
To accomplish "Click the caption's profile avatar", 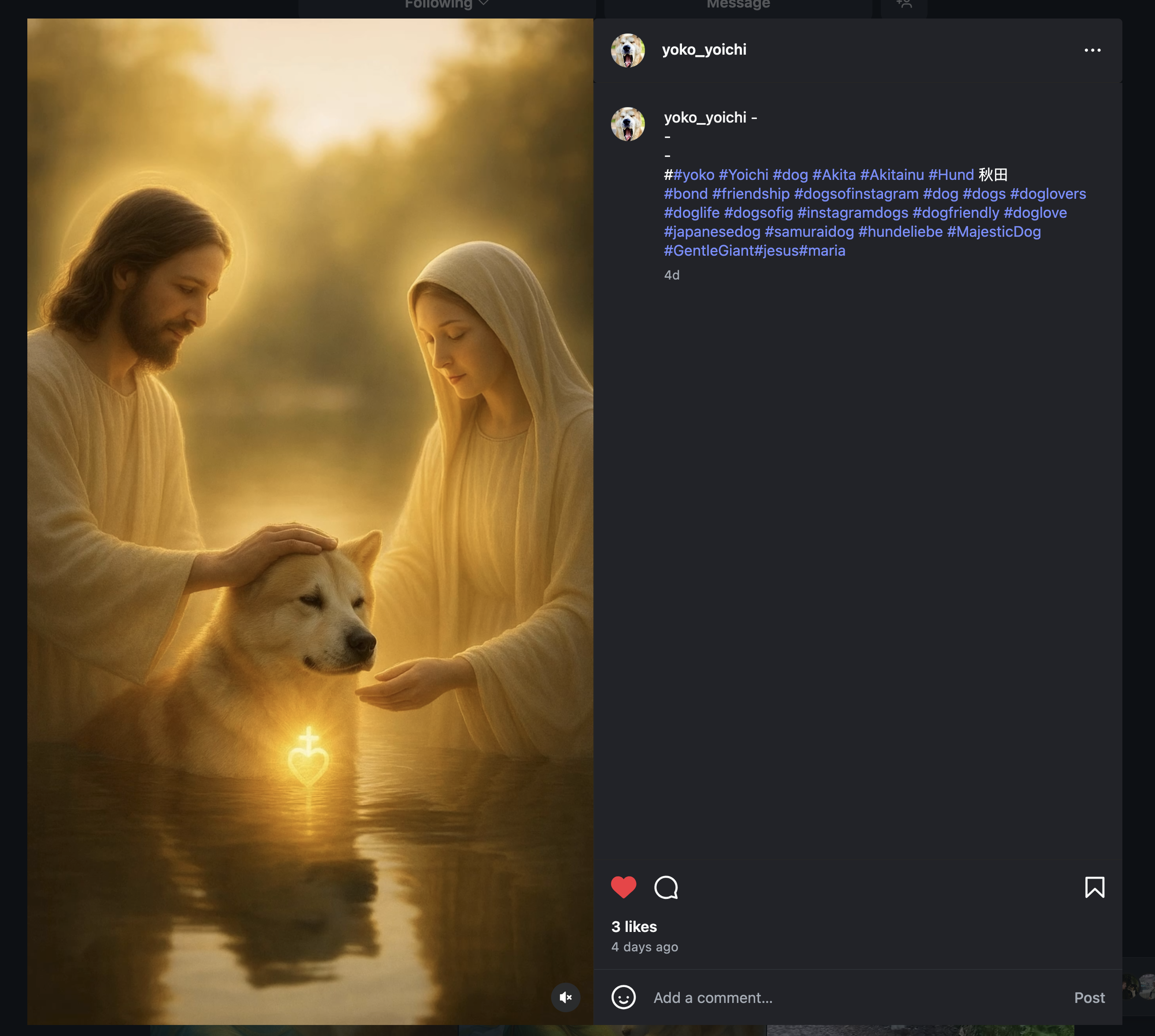I will [627, 124].
